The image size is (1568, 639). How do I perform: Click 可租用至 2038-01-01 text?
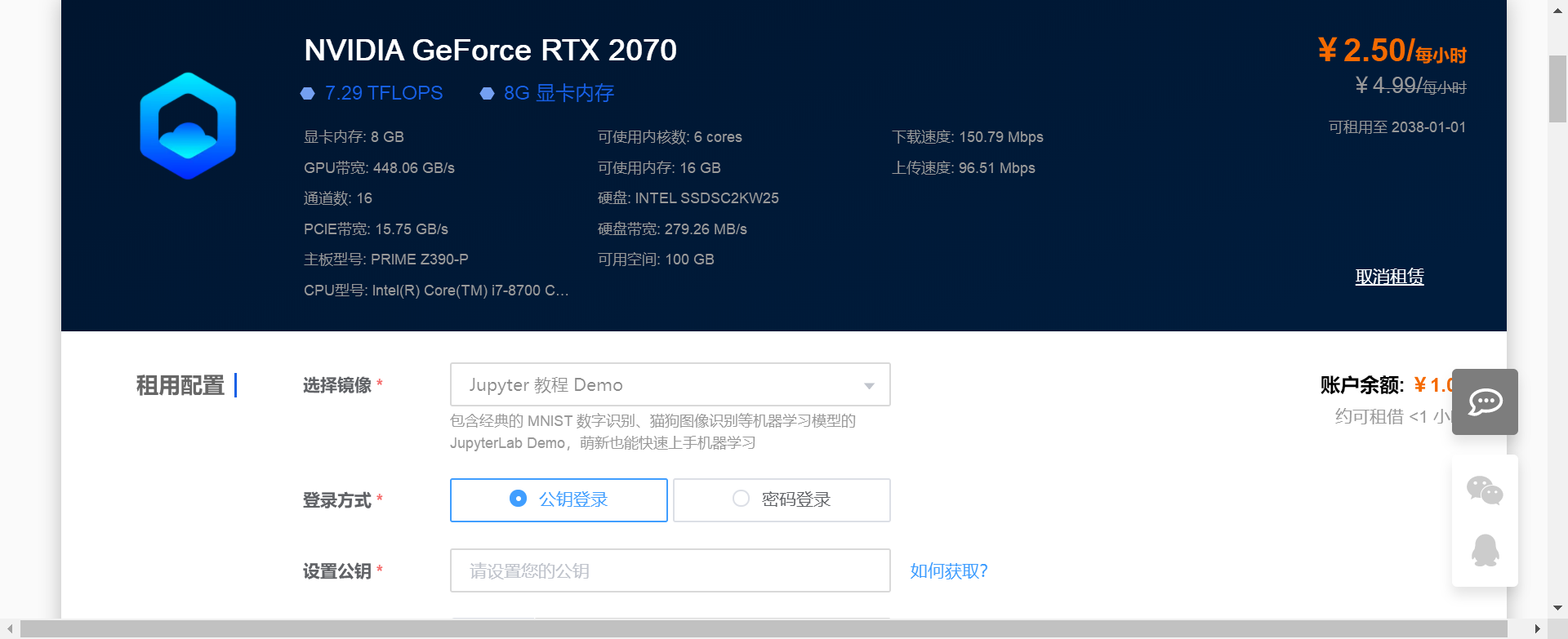coord(1396,127)
